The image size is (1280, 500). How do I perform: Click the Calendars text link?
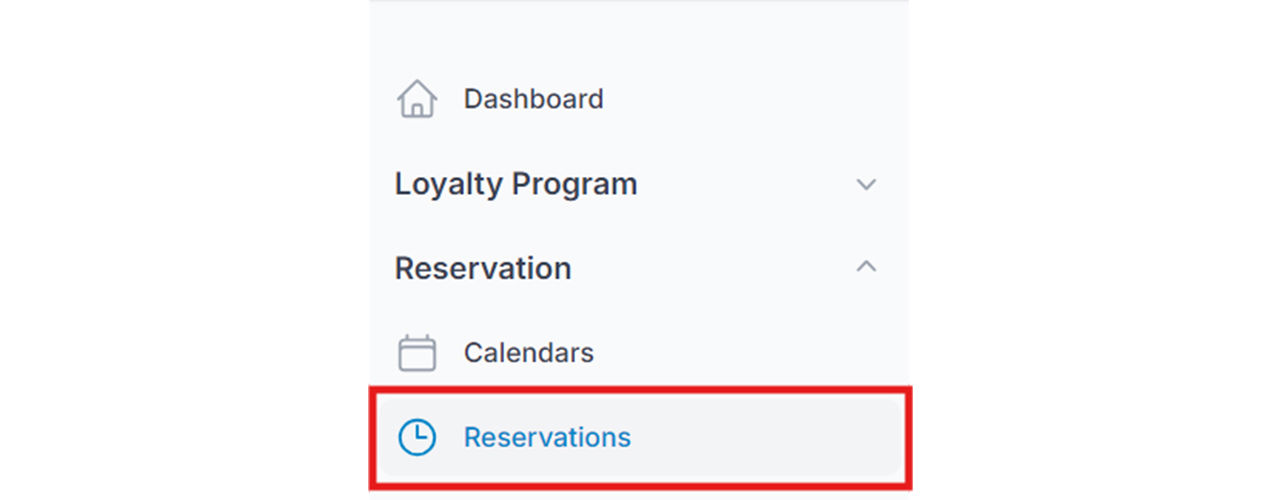pyautogui.click(x=528, y=353)
